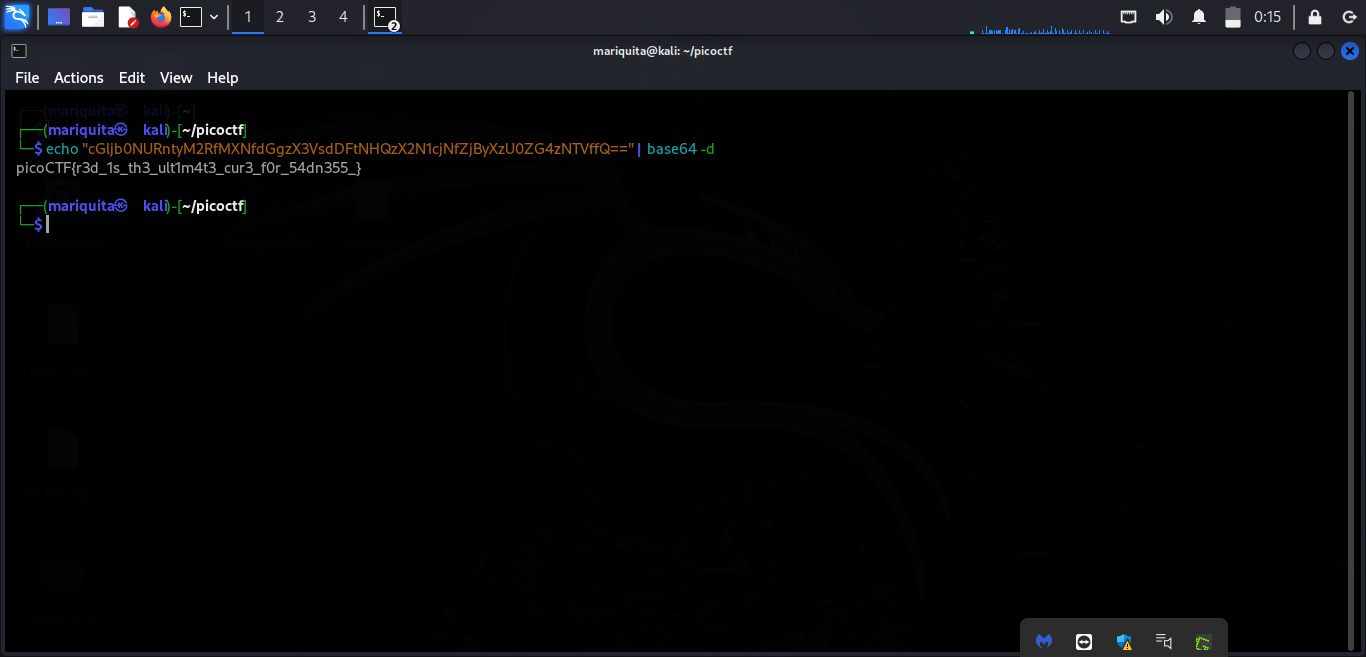The image size is (1366, 657).
Task: Open the terminal launcher in the panel
Action: [191, 17]
